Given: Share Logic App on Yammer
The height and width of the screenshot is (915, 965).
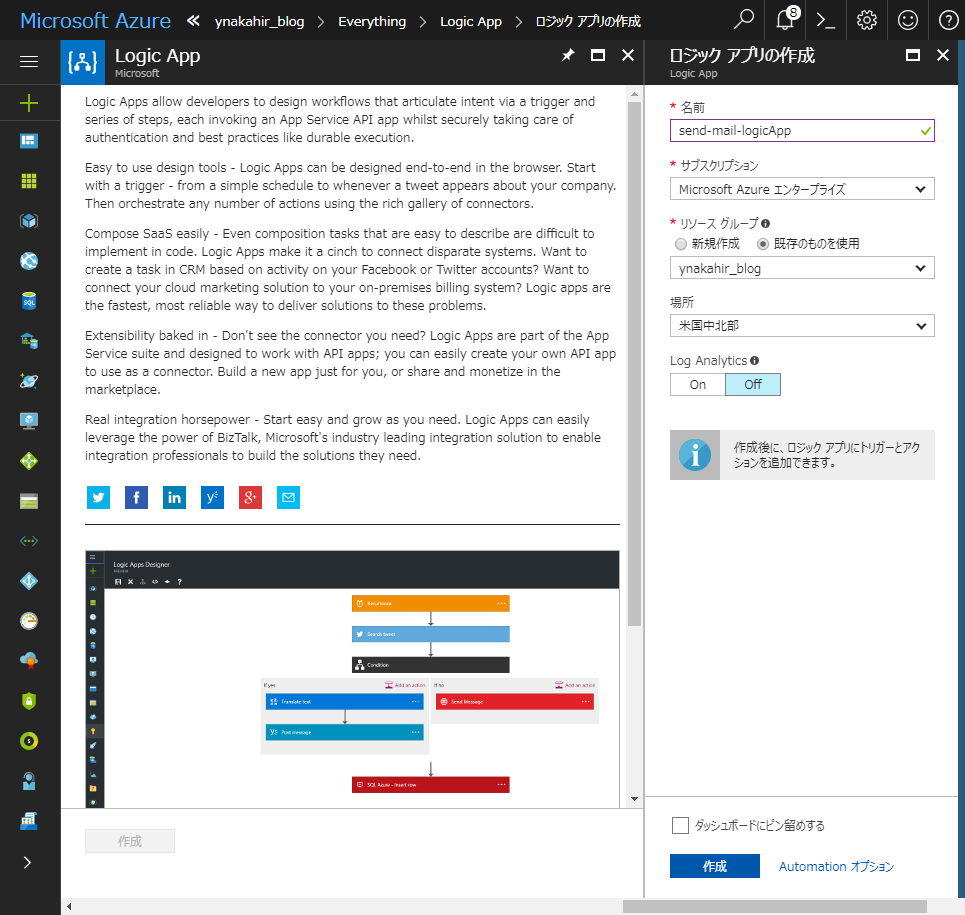Looking at the screenshot, I should 212,497.
